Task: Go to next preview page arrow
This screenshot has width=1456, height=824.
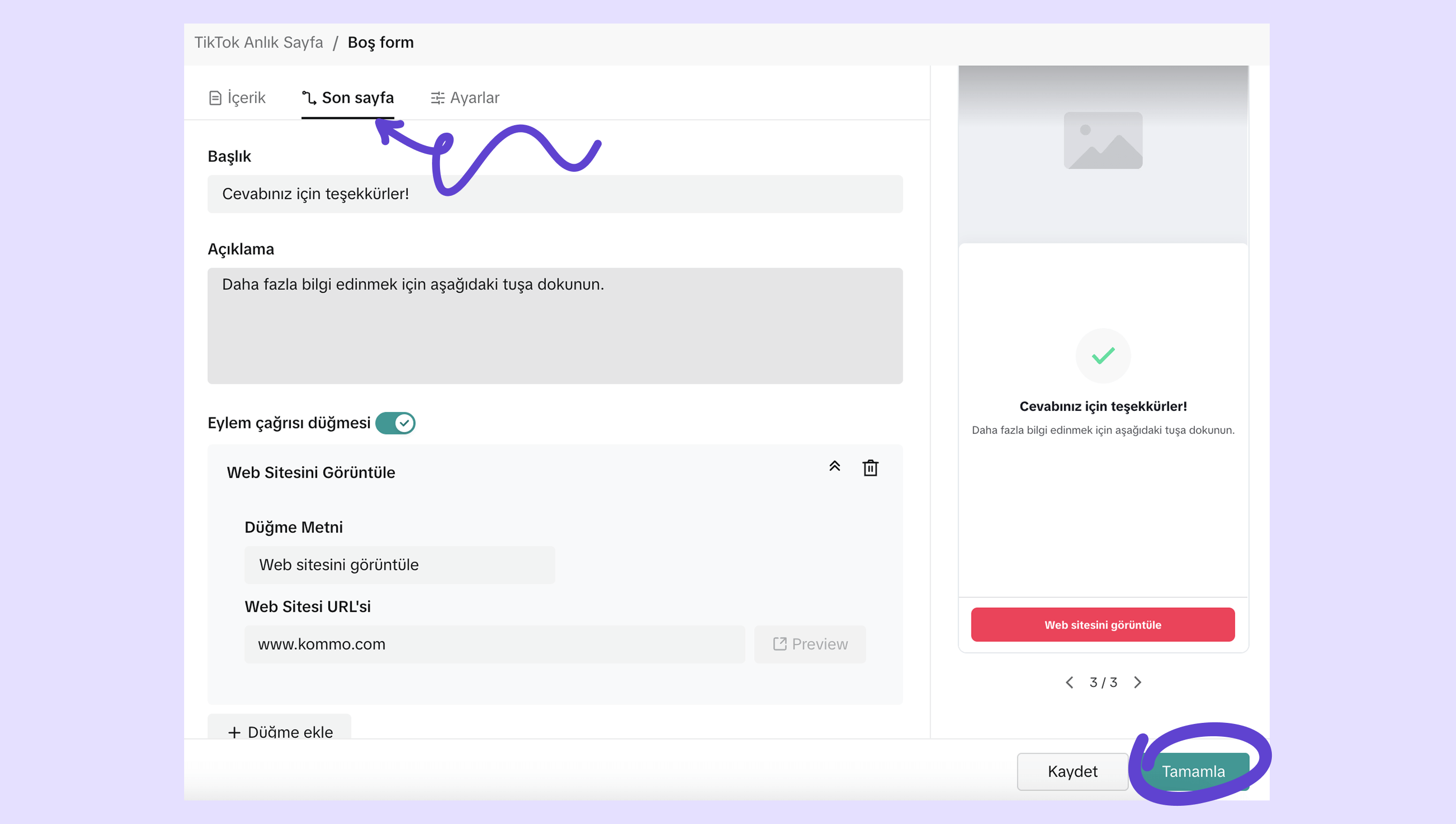Action: (x=1137, y=683)
